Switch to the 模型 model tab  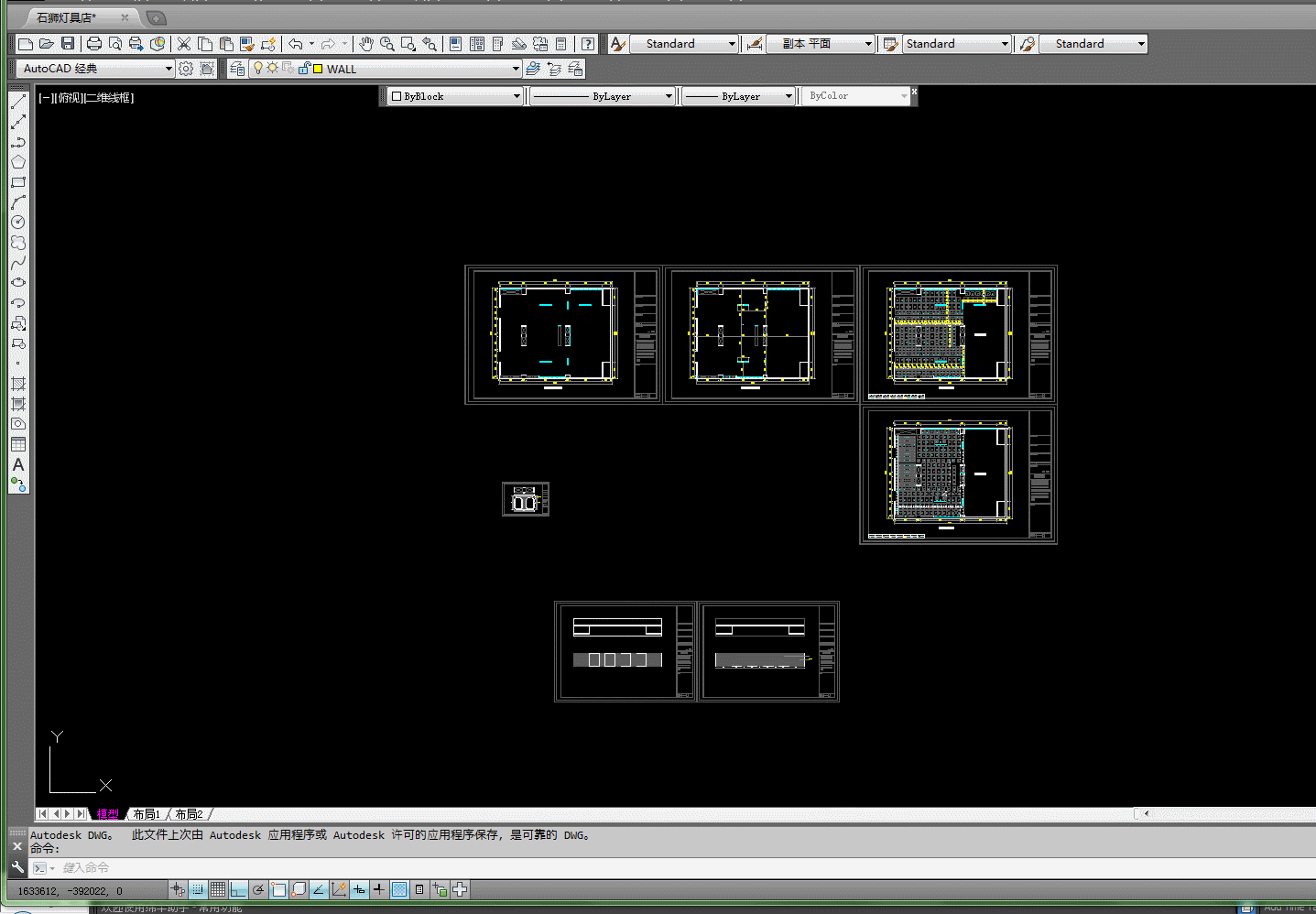click(x=108, y=814)
